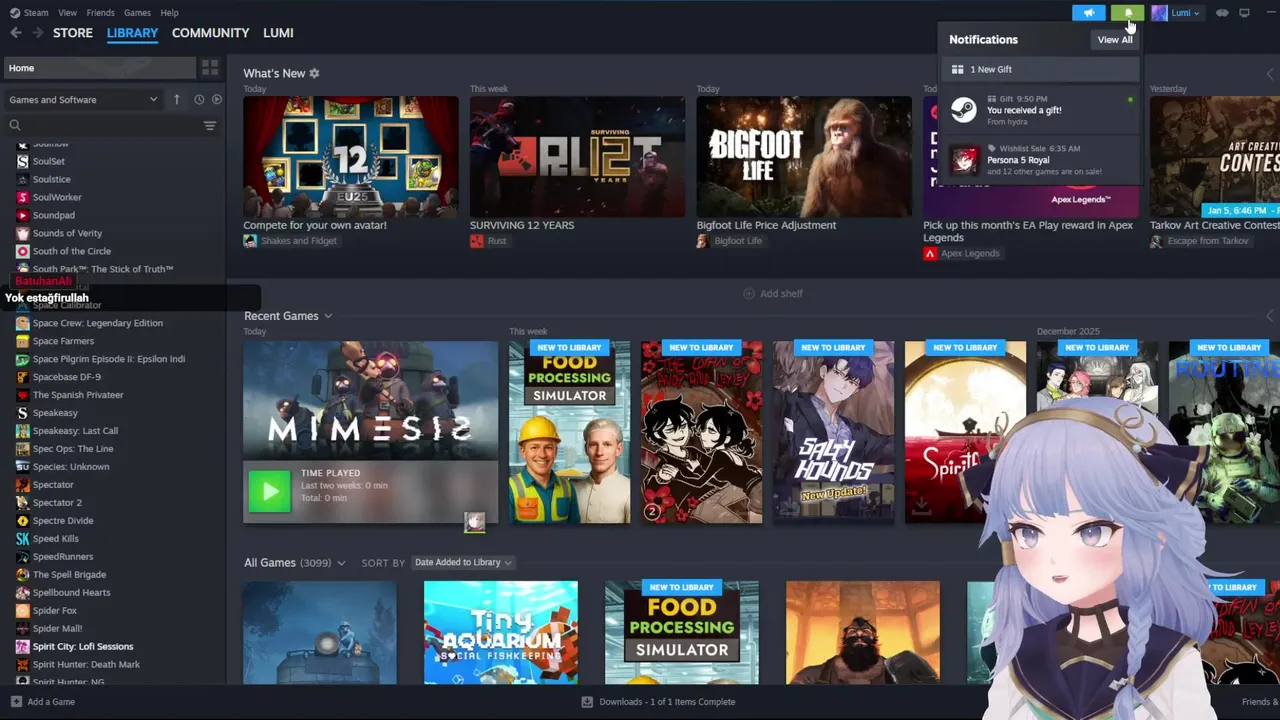
Task: Open the Games menu
Action: (x=137, y=13)
